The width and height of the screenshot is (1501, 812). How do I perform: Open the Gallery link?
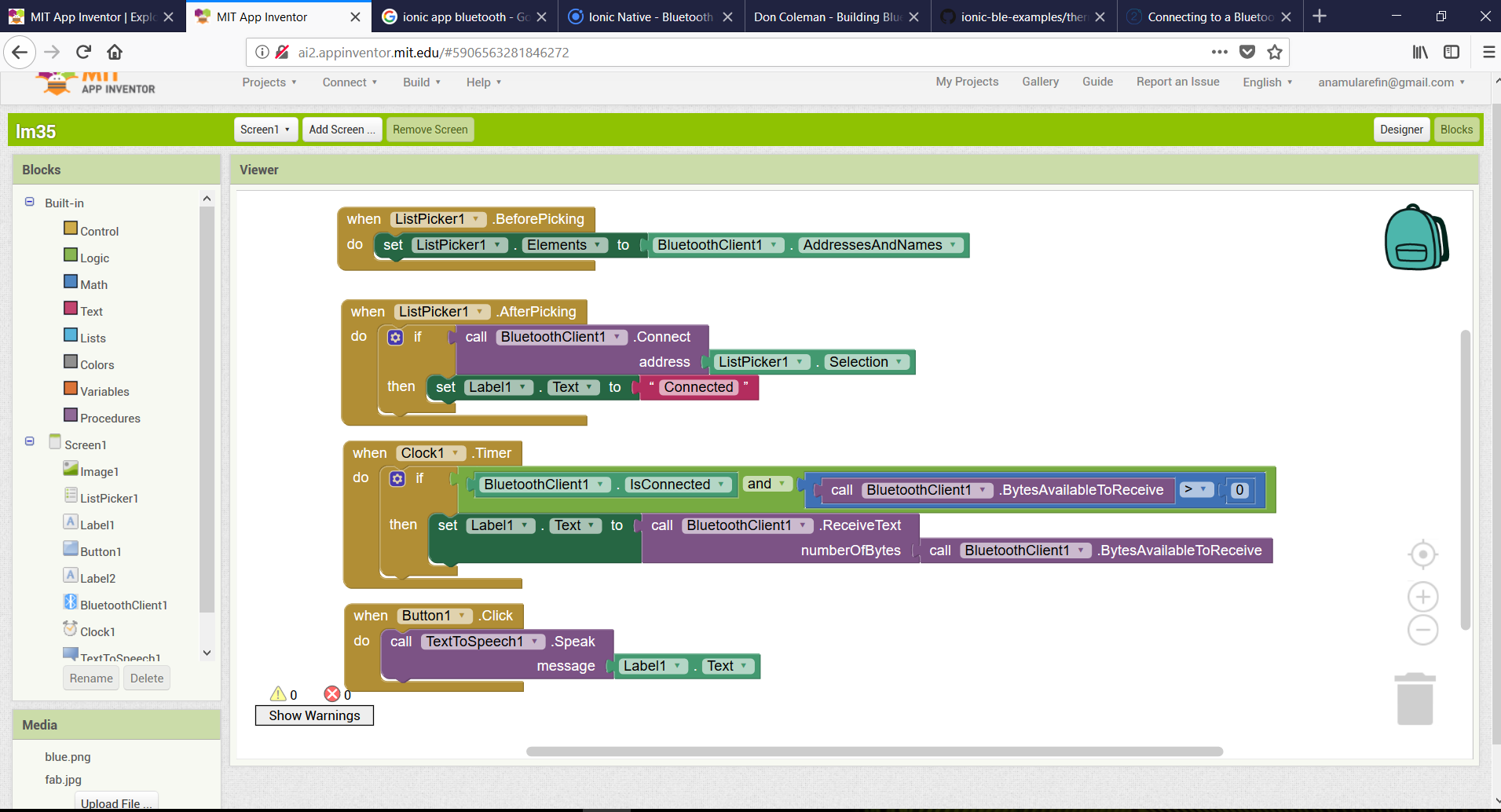point(1040,82)
